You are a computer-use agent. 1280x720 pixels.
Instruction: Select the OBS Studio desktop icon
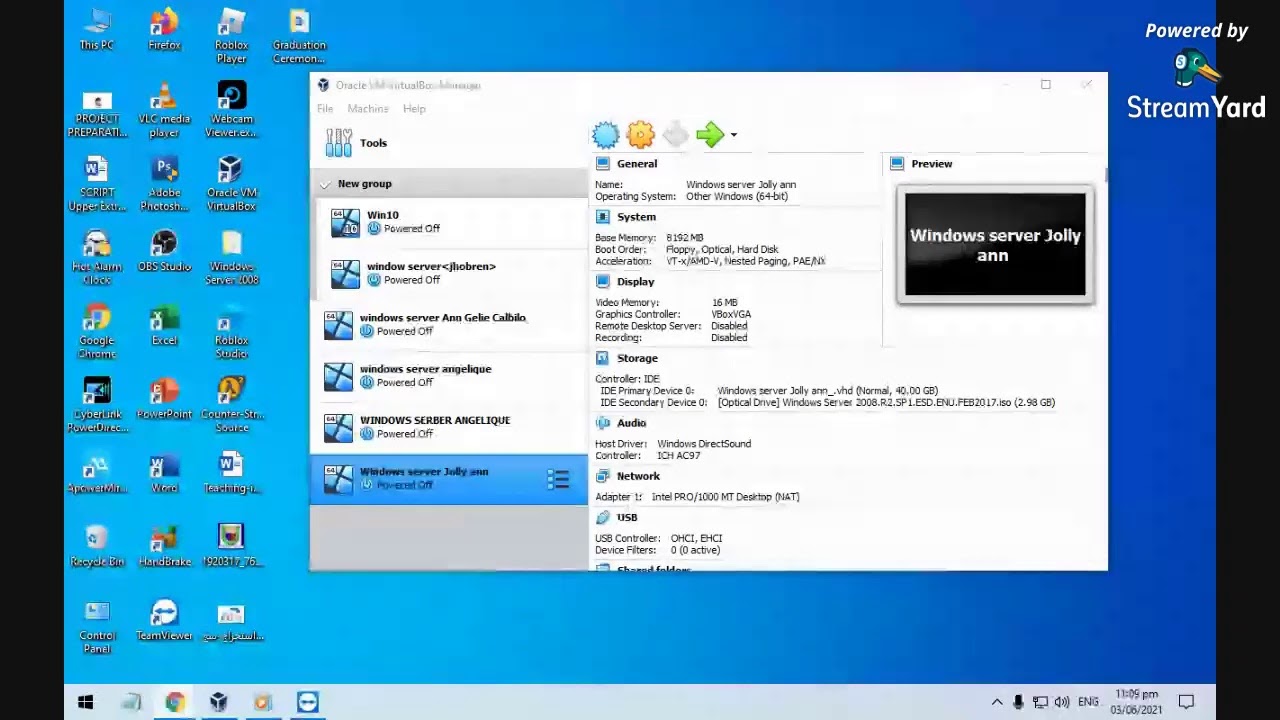[x=164, y=252]
